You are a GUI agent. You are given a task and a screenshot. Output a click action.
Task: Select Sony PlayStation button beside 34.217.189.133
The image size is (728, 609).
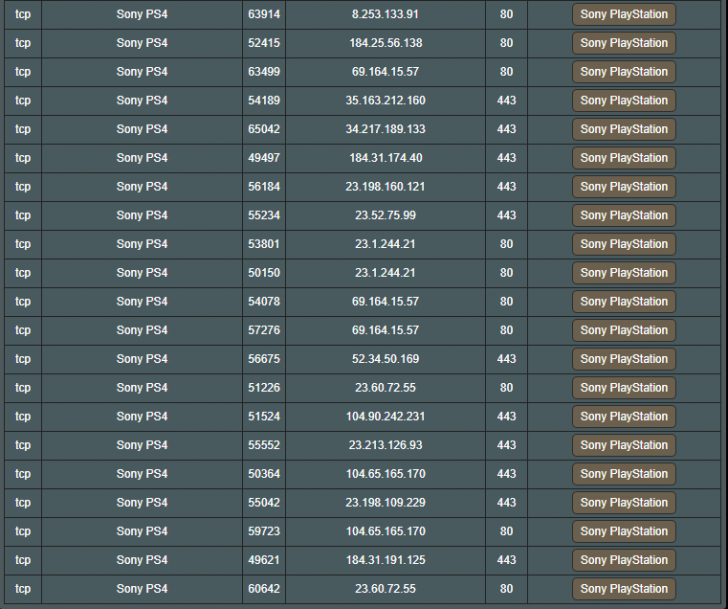click(x=624, y=130)
